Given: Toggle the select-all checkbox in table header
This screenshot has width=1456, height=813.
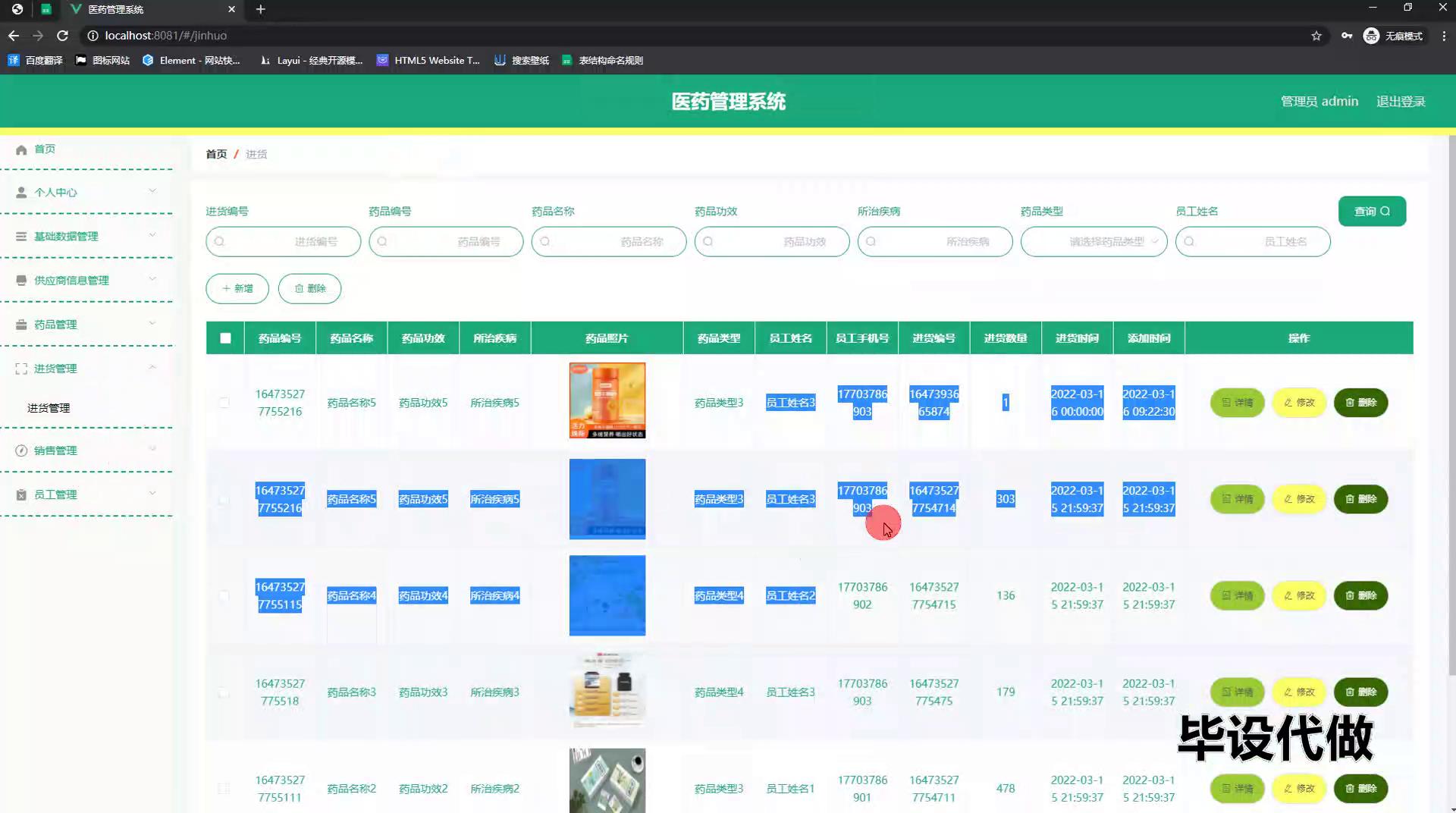Looking at the screenshot, I should tap(225, 338).
